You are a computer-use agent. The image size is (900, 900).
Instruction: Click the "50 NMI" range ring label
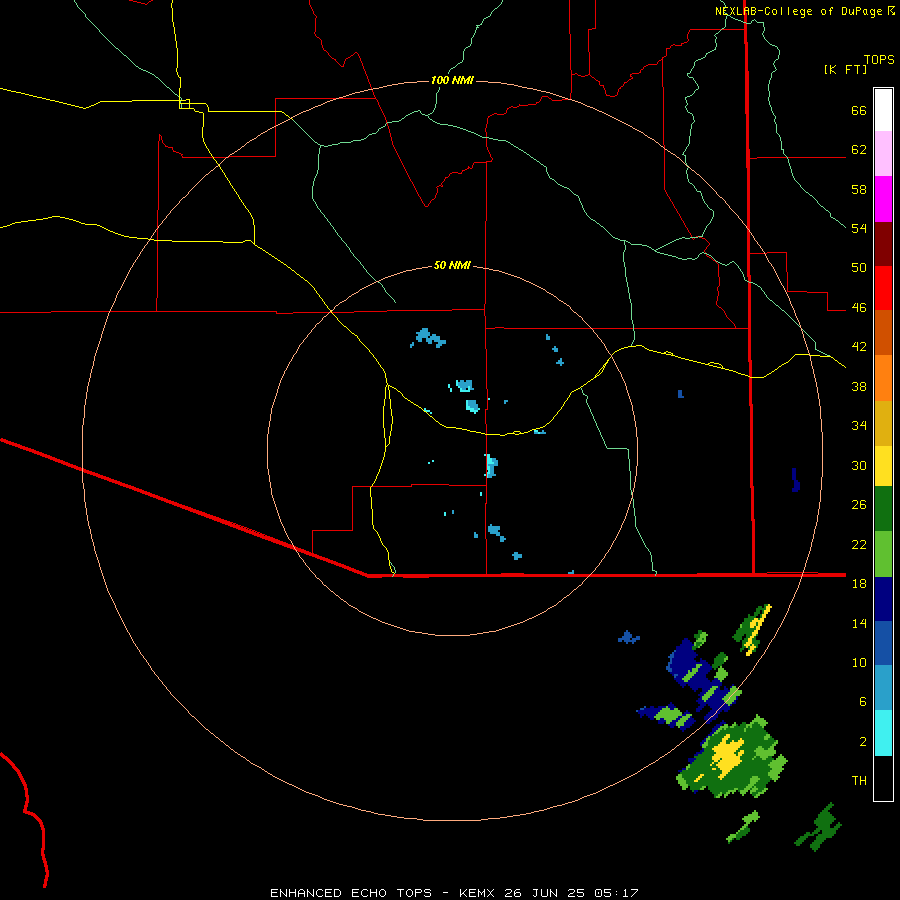tap(452, 265)
